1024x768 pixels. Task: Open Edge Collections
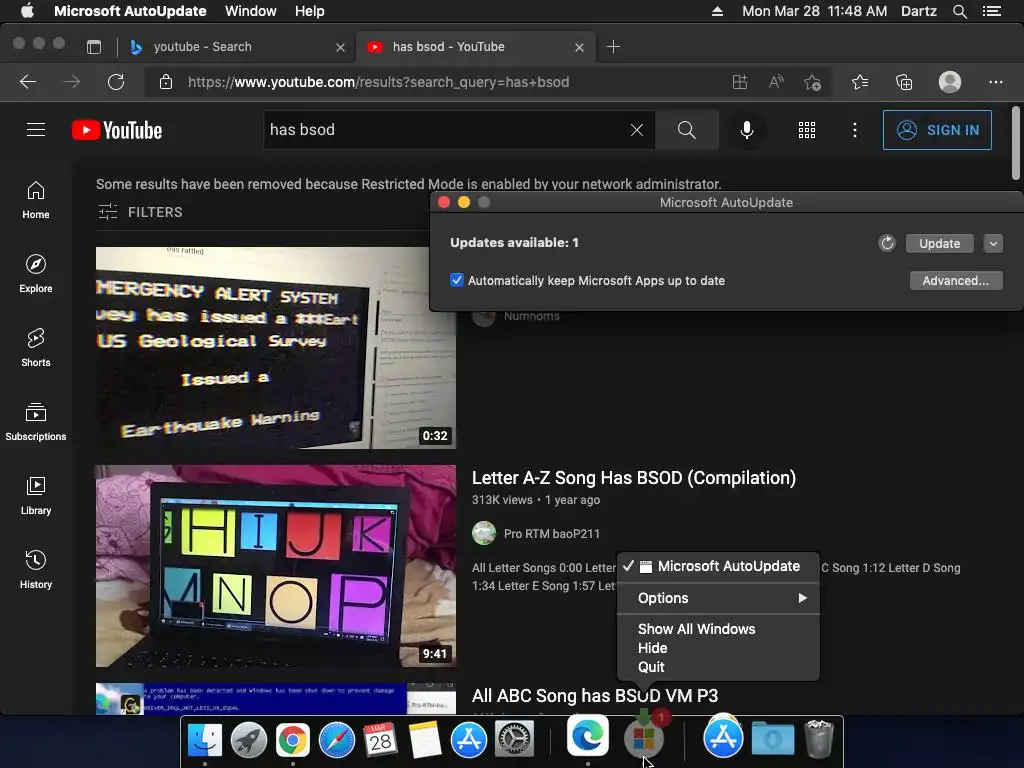[904, 82]
